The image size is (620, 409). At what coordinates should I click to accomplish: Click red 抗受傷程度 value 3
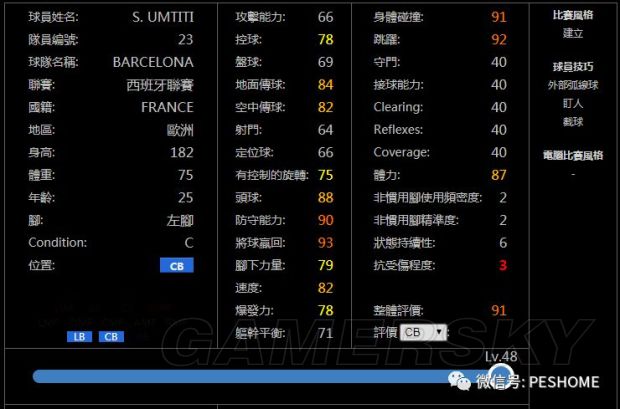click(x=503, y=265)
